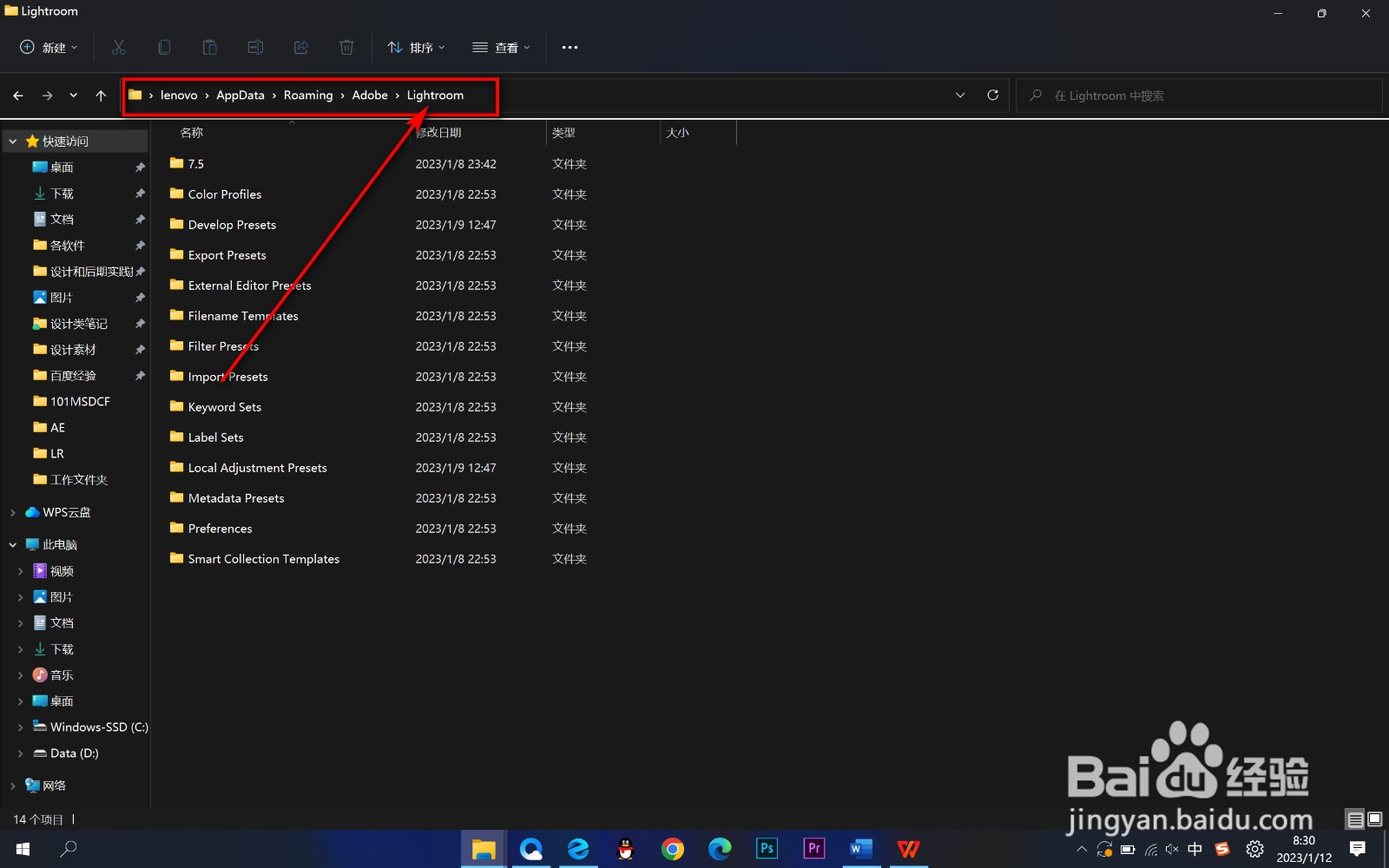Go up one folder level

pyautogui.click(x=101, y=95)
